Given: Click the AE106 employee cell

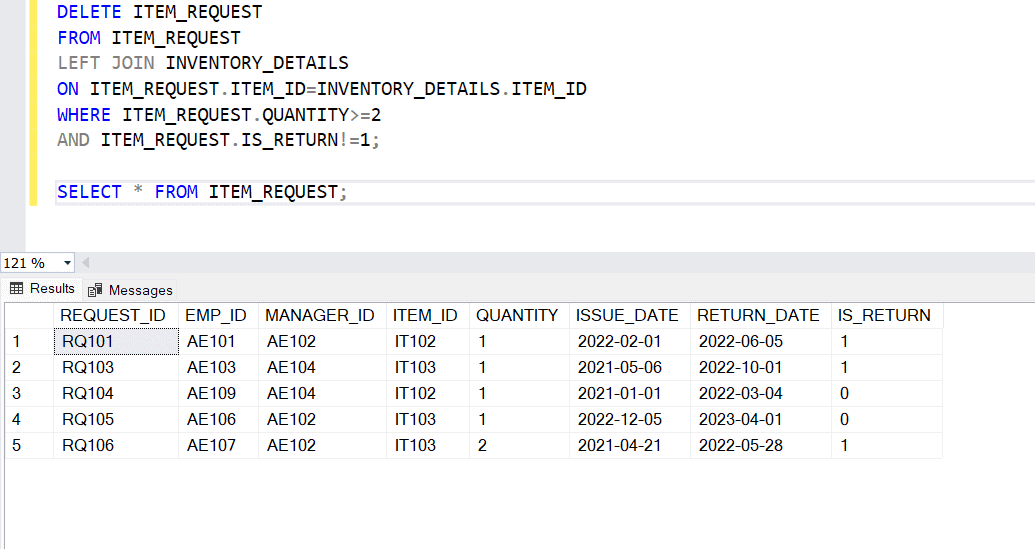Looking at the screenshot, I should (x=218, y=419).
